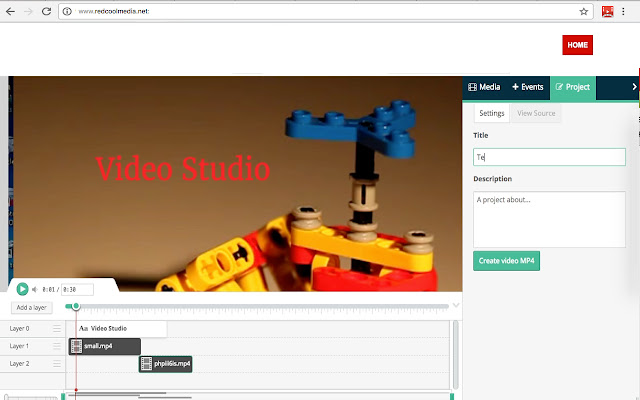Screen dimensions: 640x400
Task: Reload the page in the browser
Action: click(47, 12)
